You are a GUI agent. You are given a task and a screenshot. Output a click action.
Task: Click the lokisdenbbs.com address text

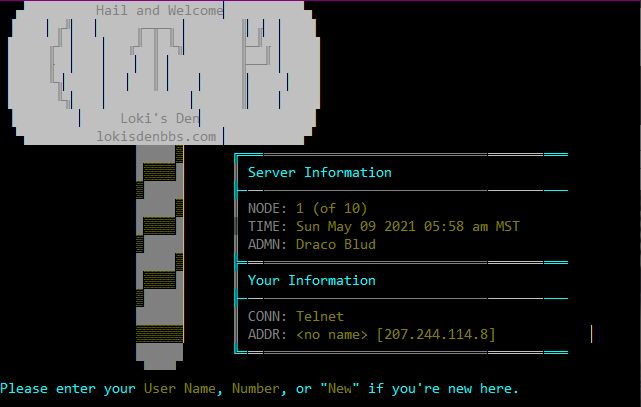(156, 136)
